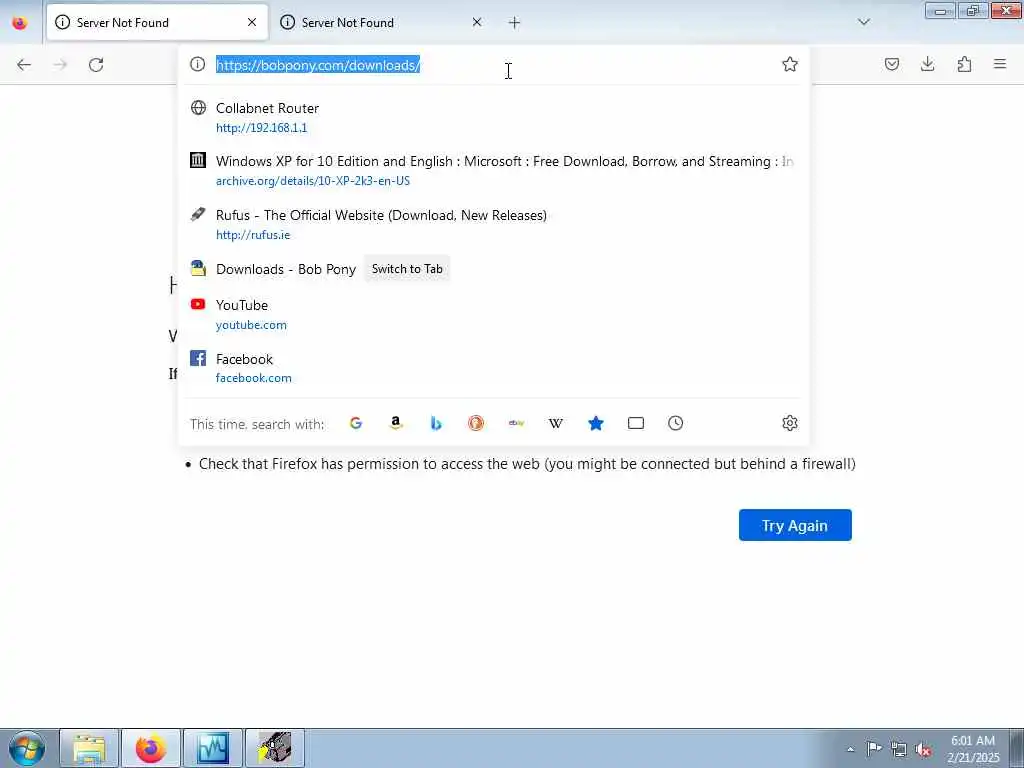Search in open Tabs icon
The image size is (1024, 768).
click(x=635, y=423)
